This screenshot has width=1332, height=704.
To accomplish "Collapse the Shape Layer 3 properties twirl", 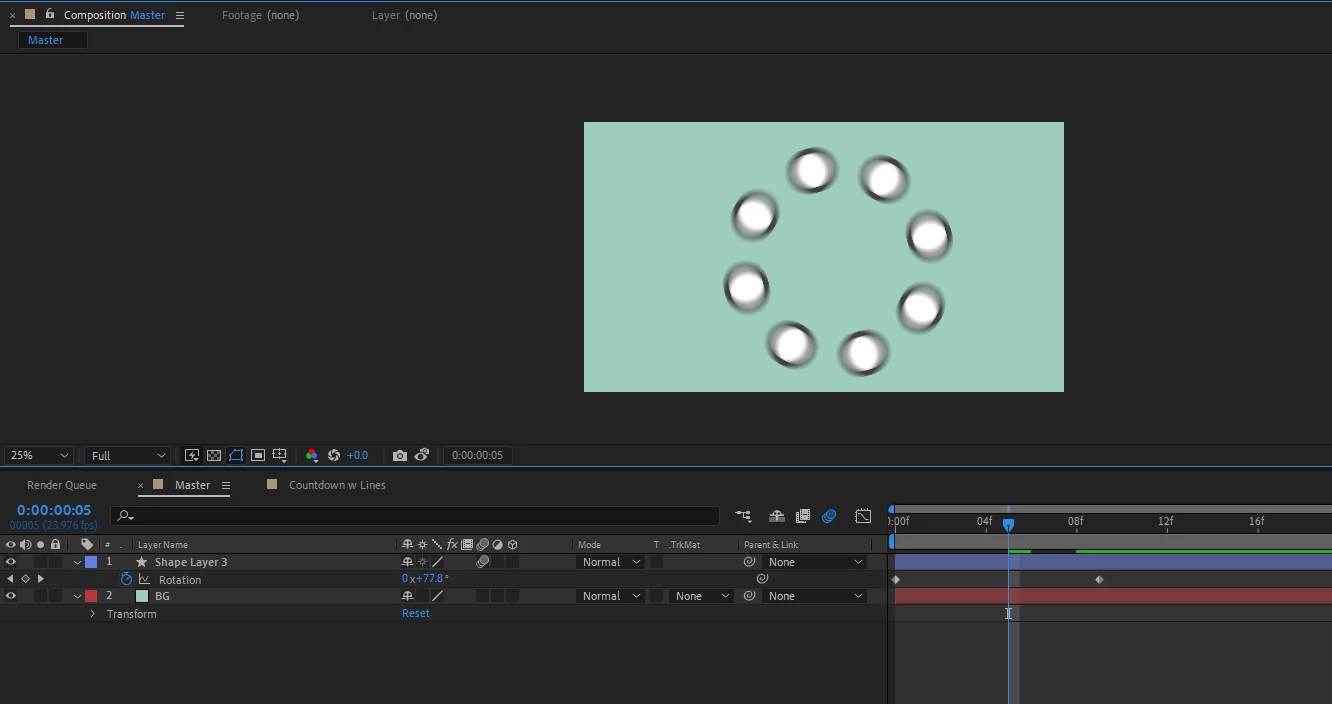I will tap(77, 562).
